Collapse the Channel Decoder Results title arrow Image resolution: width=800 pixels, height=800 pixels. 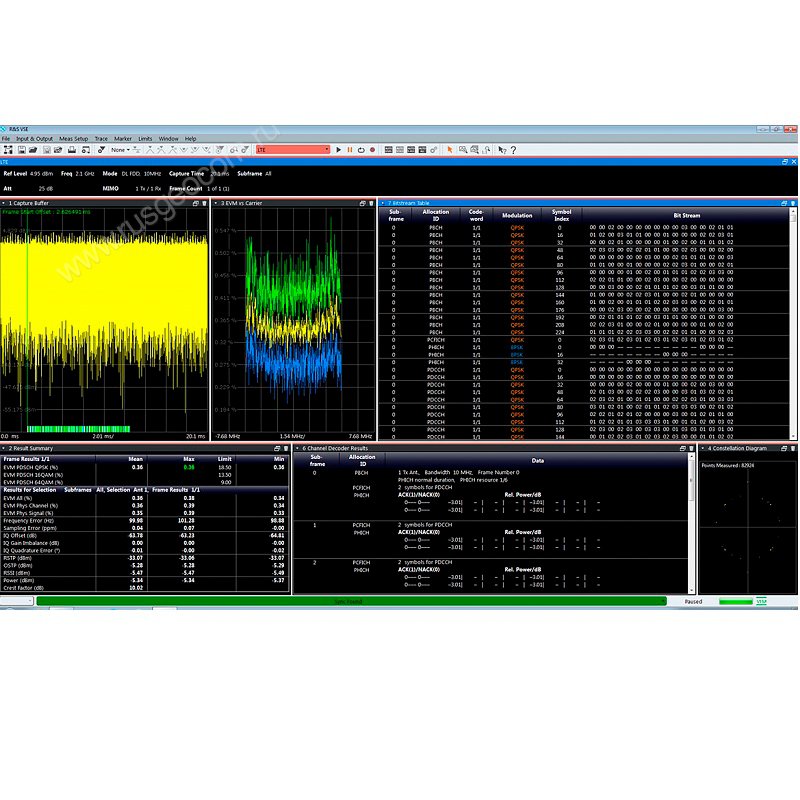(297, 448)
